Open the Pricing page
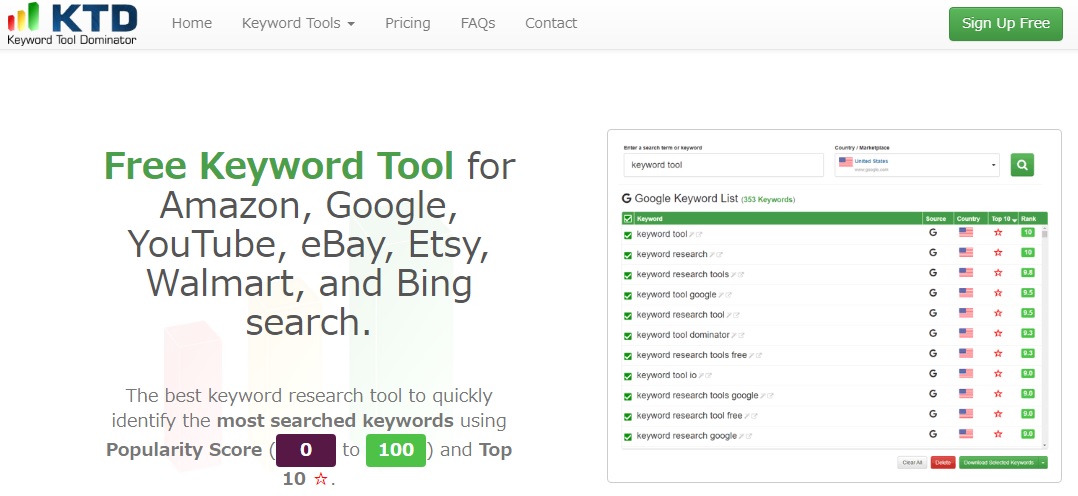The height and width of the screenshot is (496, 1078). 408,23
